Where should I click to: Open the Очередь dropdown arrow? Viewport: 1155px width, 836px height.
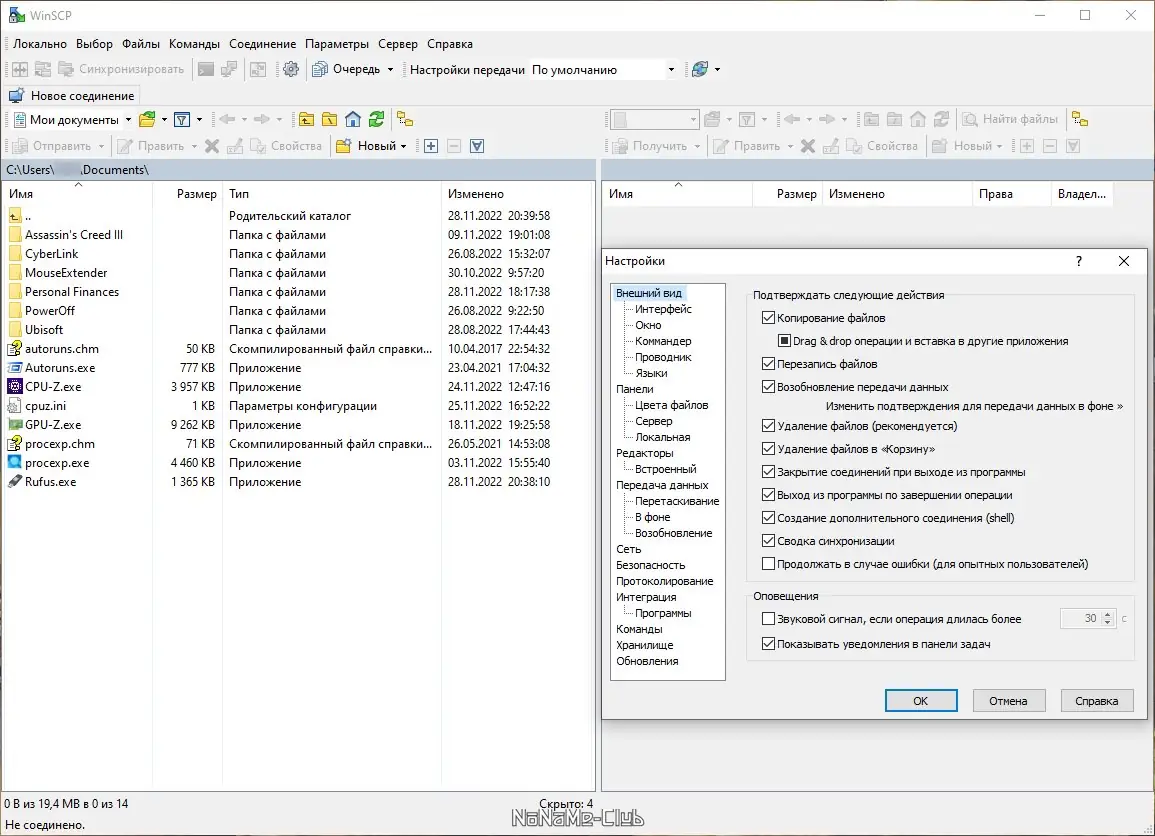point(390,70)
